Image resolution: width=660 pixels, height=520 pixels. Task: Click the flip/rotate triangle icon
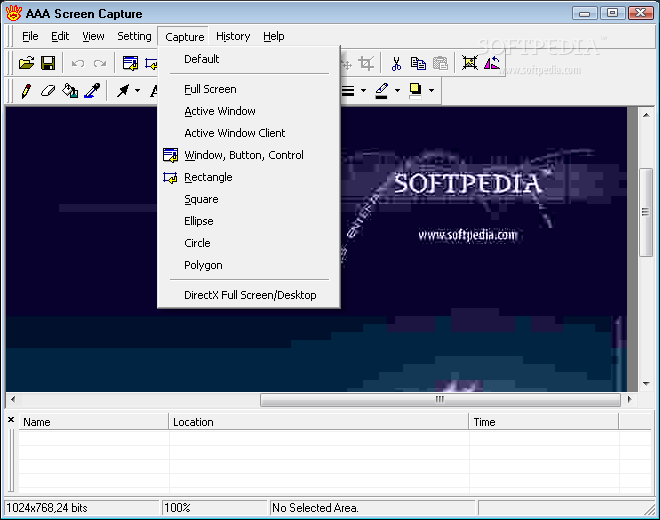tap(492, 63)
